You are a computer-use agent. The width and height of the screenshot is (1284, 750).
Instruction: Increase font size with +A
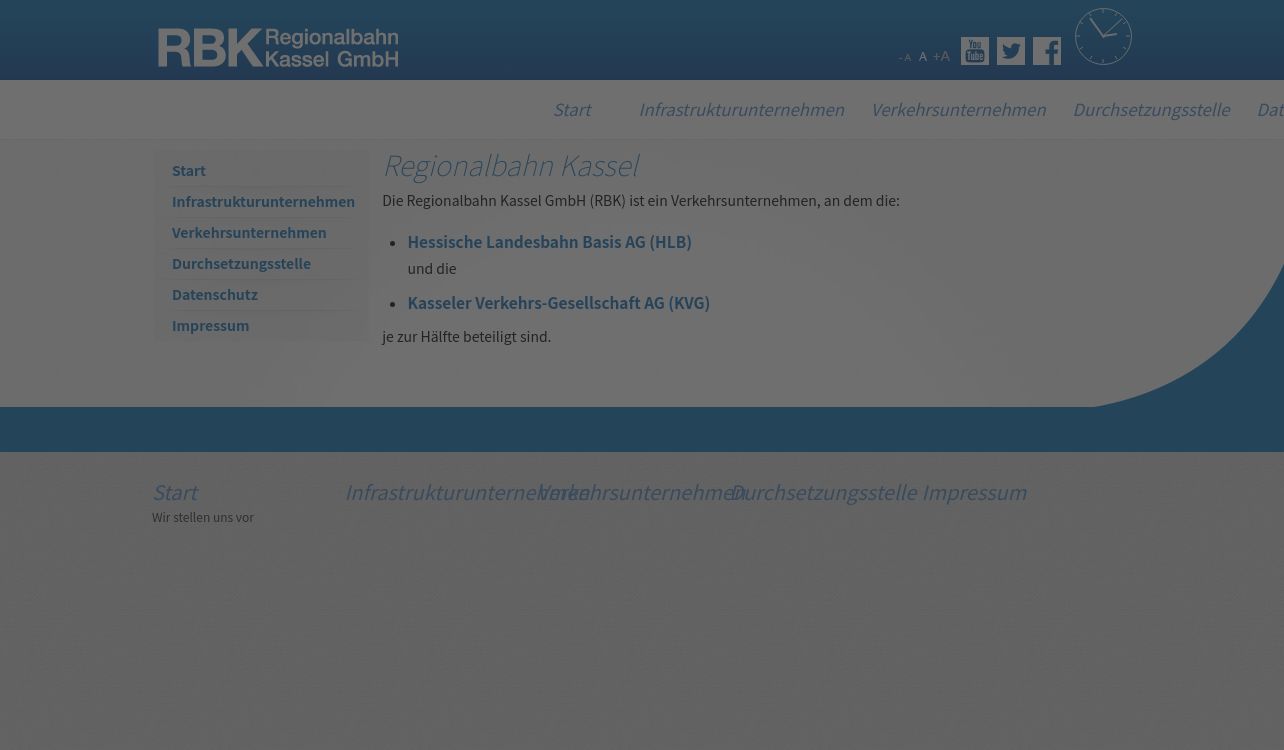tap(941, 56)
